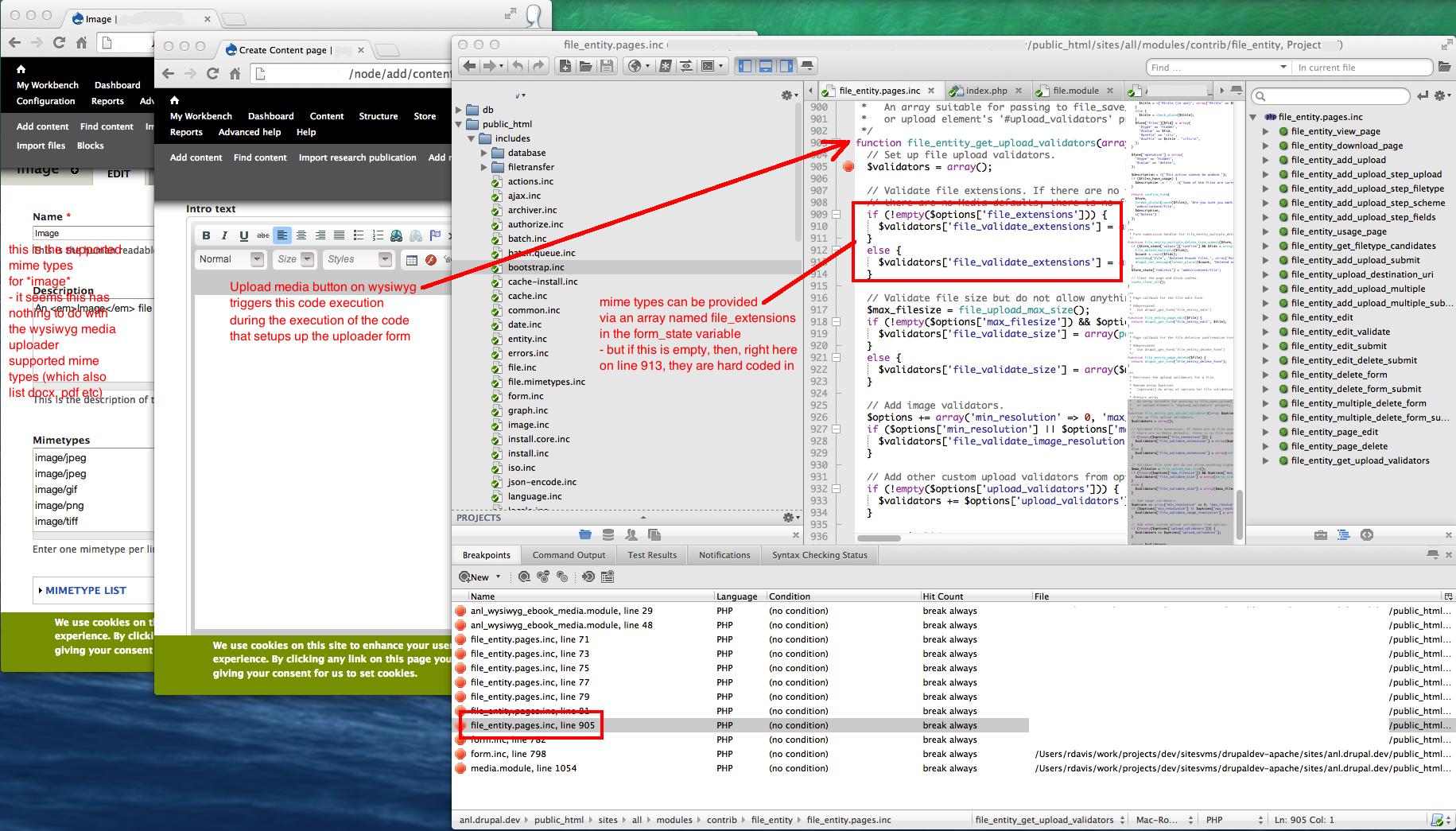Insert a numbered list in WYSIWYG
The image size is (1456, 831).
pyautogui.click(x=378, y=235)
